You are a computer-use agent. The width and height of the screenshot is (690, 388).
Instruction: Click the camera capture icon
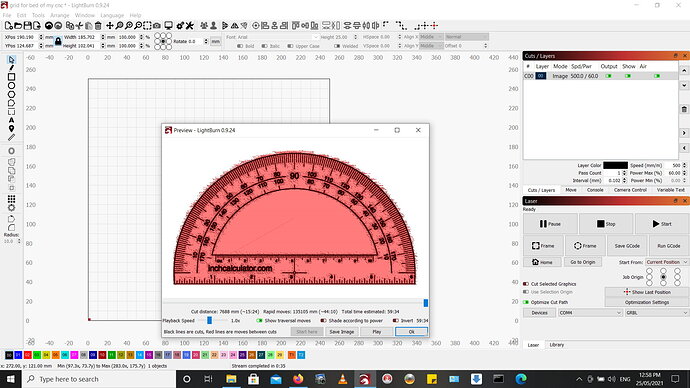click(x=157, y=26)
